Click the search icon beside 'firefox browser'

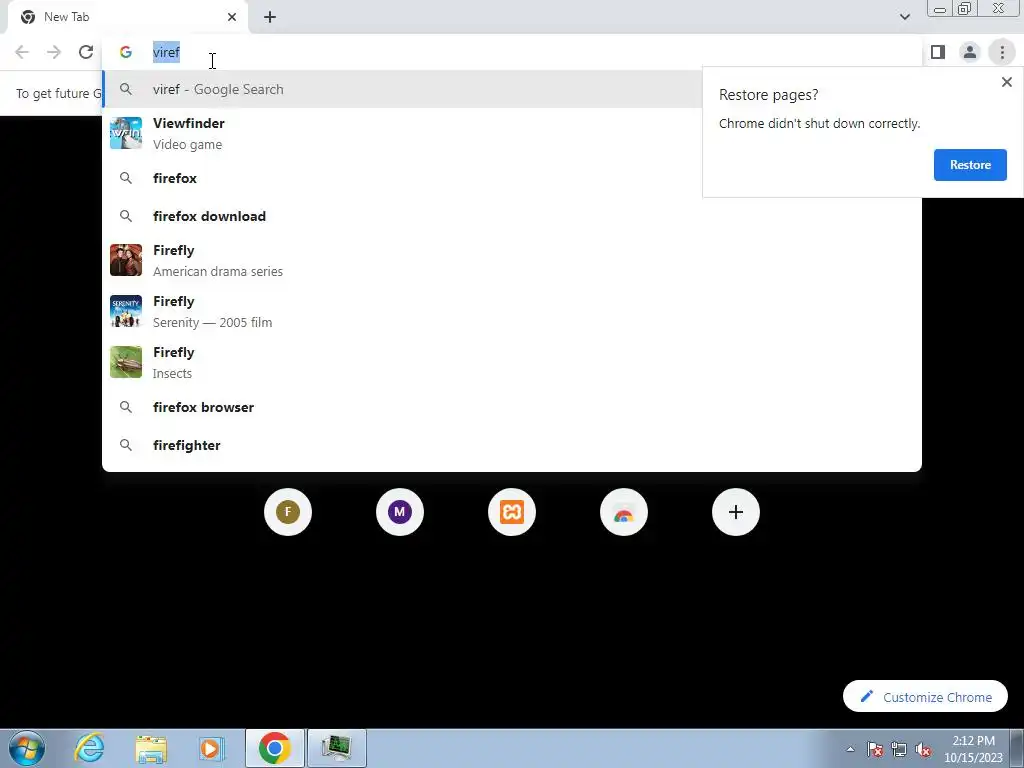(125, 407)
